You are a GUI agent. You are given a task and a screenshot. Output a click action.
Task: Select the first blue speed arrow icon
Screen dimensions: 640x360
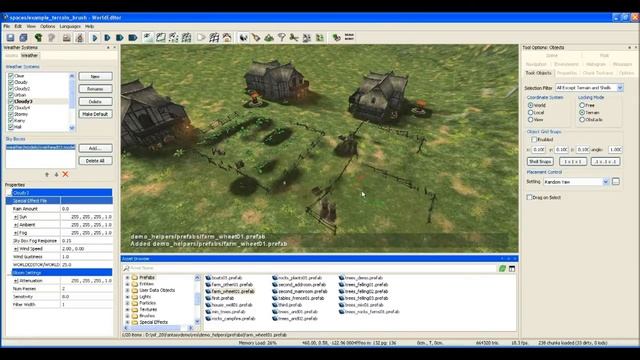(95, 38)
